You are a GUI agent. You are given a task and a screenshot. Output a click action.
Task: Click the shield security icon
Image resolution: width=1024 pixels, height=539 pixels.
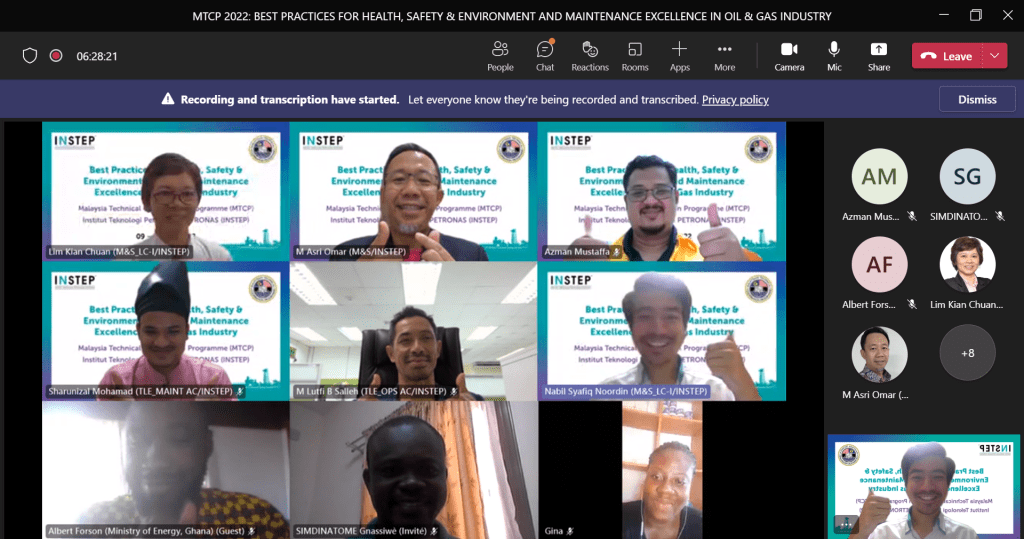pyautogui.click(x=30, y=56)
